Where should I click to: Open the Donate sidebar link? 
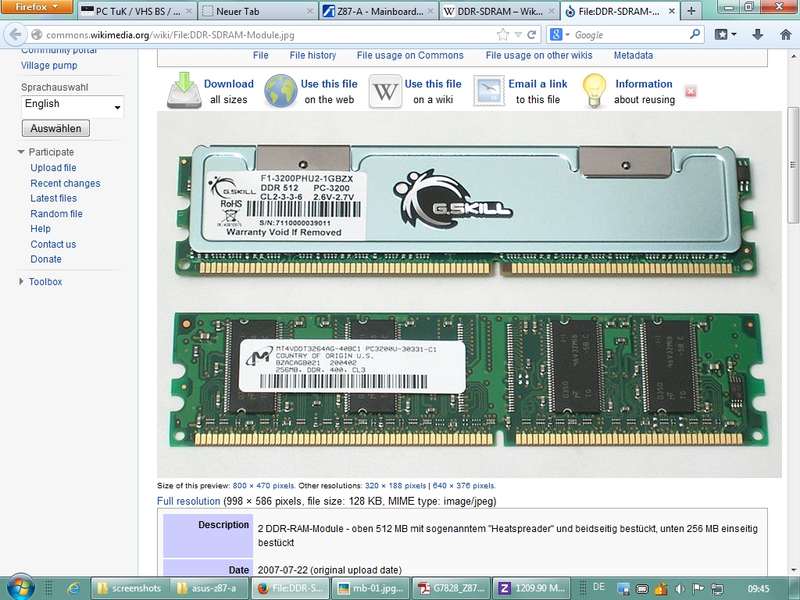pos(46,259)
